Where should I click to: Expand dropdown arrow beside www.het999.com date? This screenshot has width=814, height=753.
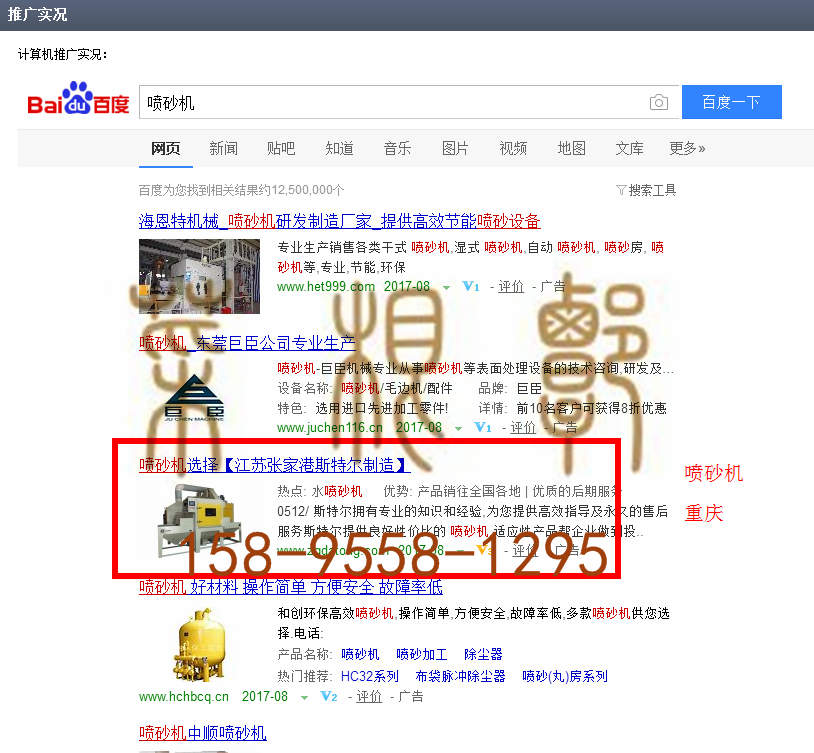[446, 287]
